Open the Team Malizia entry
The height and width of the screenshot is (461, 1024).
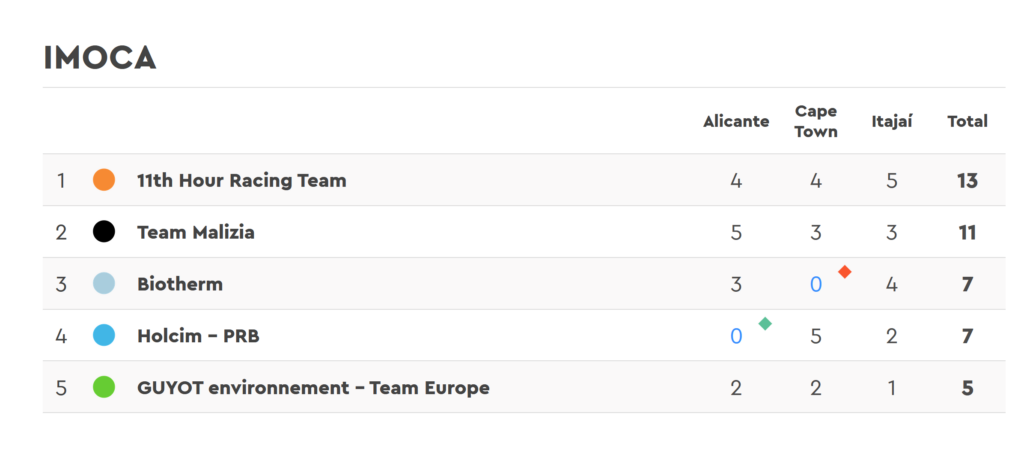pos(196,232)
